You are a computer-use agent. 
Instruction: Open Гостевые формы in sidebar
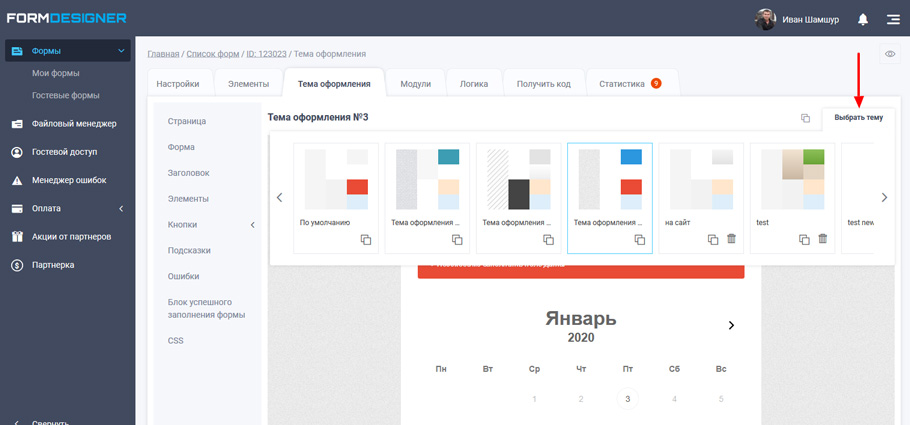click(66, 95)
